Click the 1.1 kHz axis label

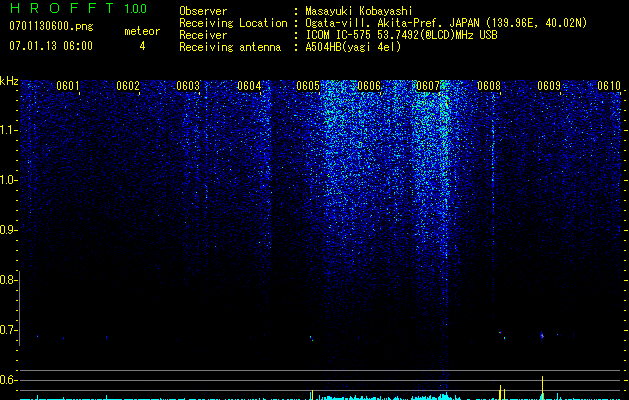point(8,130)
